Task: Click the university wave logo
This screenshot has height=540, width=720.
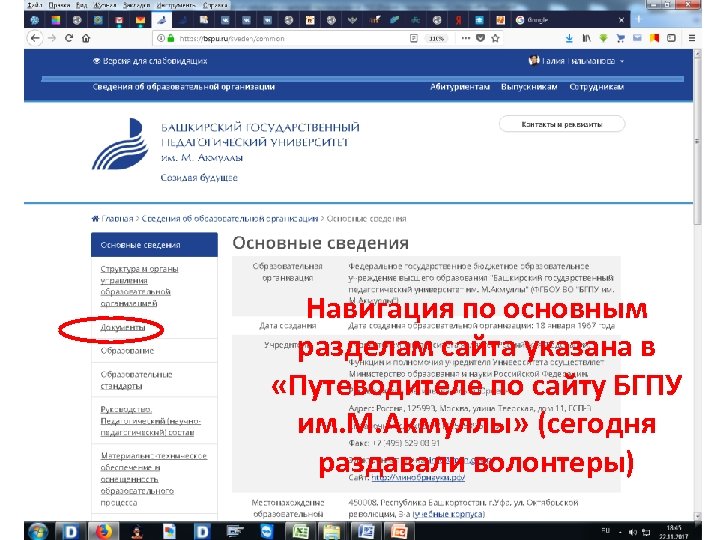Action: pos(120,144)
